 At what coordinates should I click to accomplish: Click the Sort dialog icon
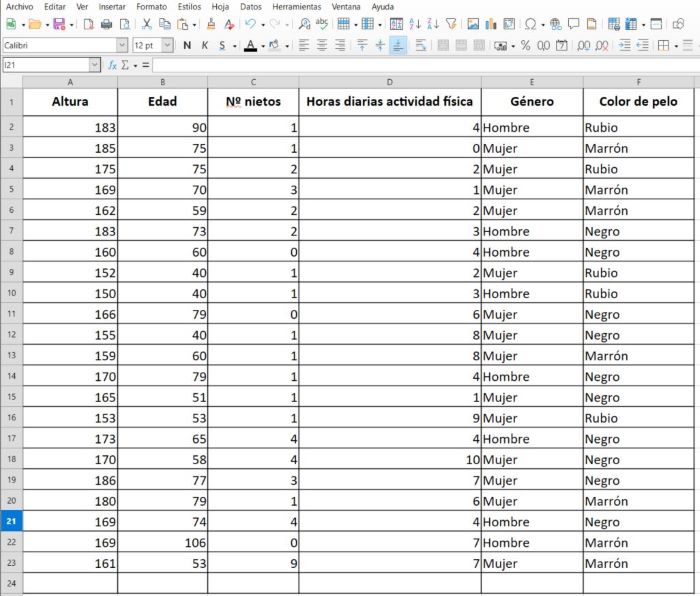pyautogui.click(x=396, y=24)
